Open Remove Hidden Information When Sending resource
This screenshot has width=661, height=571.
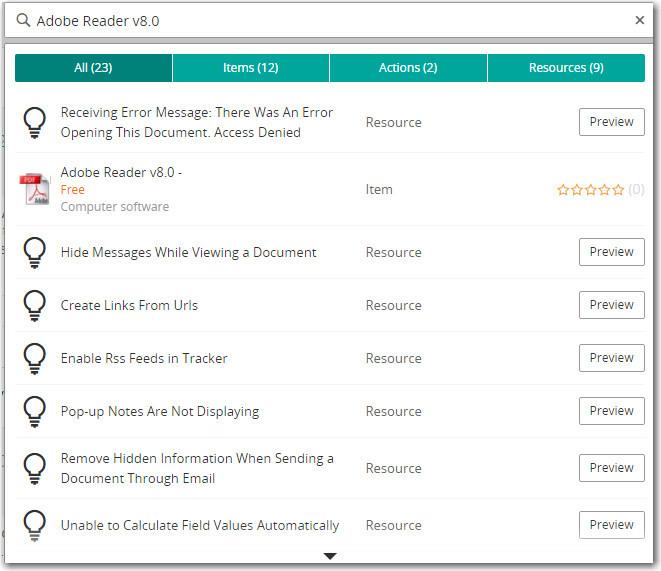(x=197, y=468)
